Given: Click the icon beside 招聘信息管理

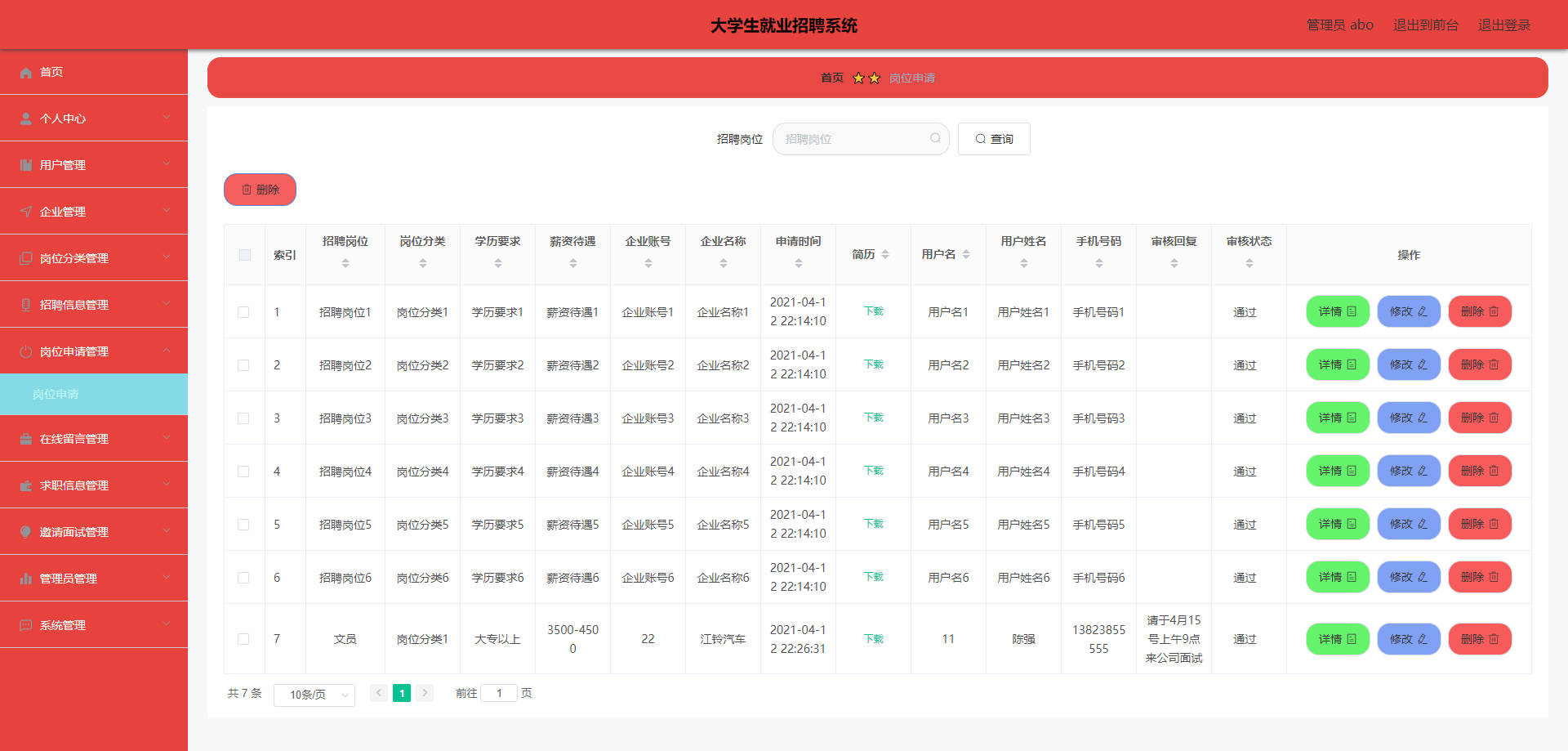Looking at the screenshot, I should point(26,306).
